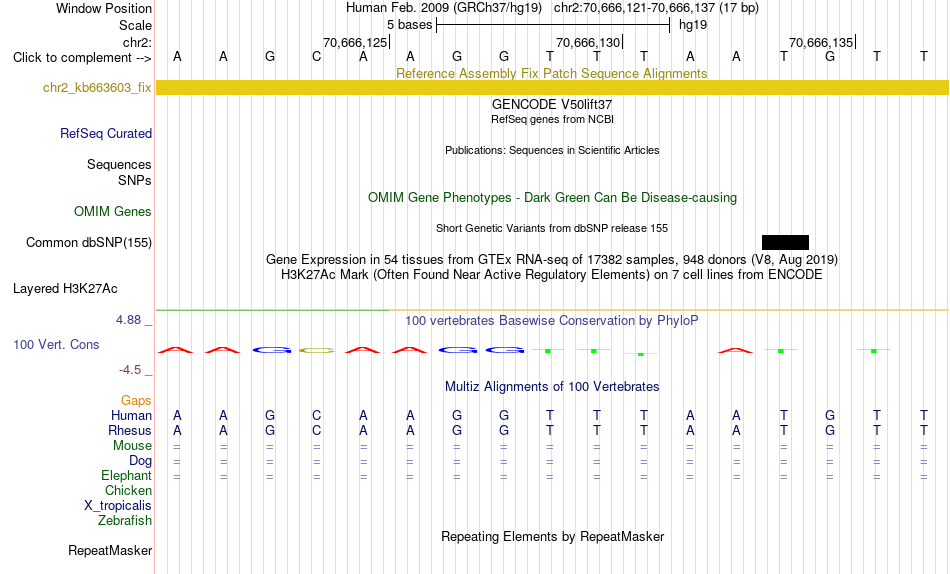
Task: Click the C in the Rhesus alignment row
Action: click(x=316, y=430)
